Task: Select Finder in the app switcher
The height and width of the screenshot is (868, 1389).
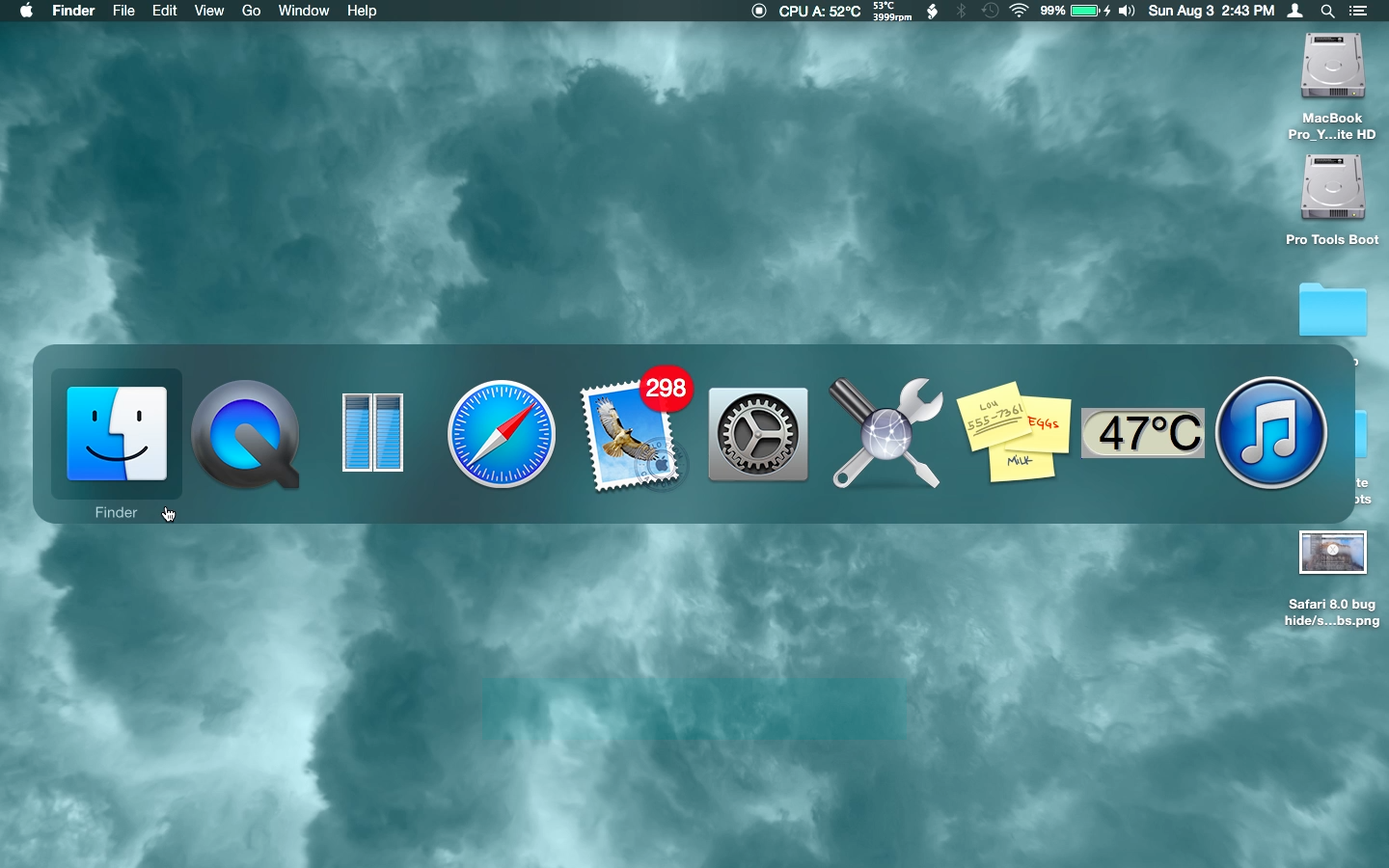Action: [x=117, y=434]
